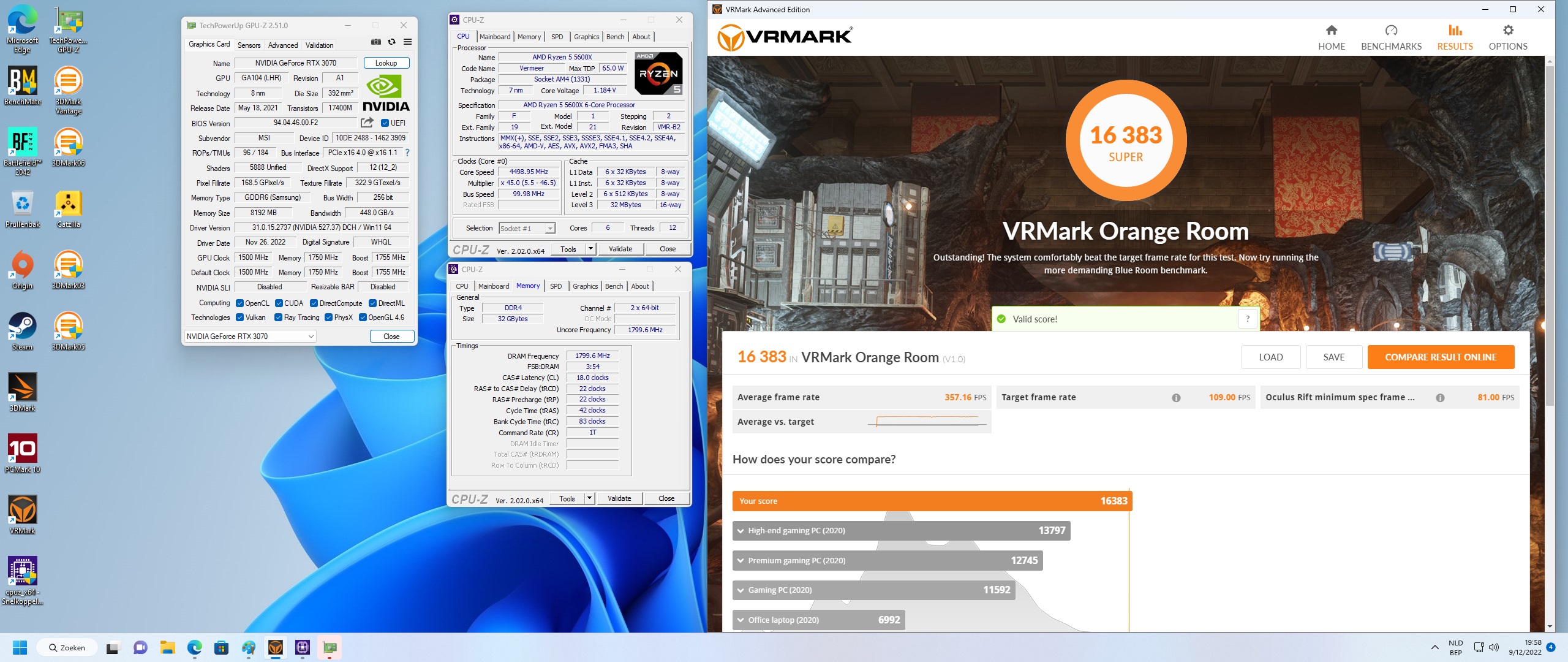Open the BenchMate desktop icon
Screen dimensions: 1568x662
tap(22, 86)
